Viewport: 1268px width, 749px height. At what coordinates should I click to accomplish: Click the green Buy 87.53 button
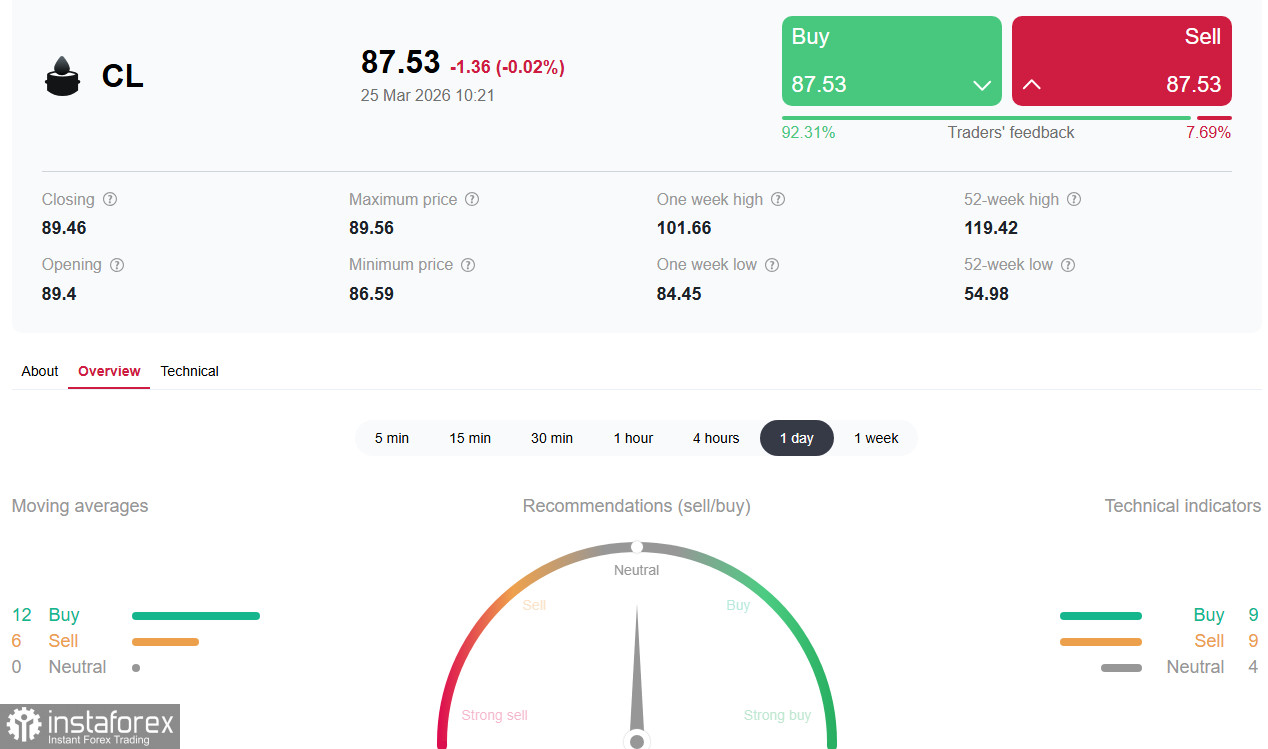(x=892, y=61)
